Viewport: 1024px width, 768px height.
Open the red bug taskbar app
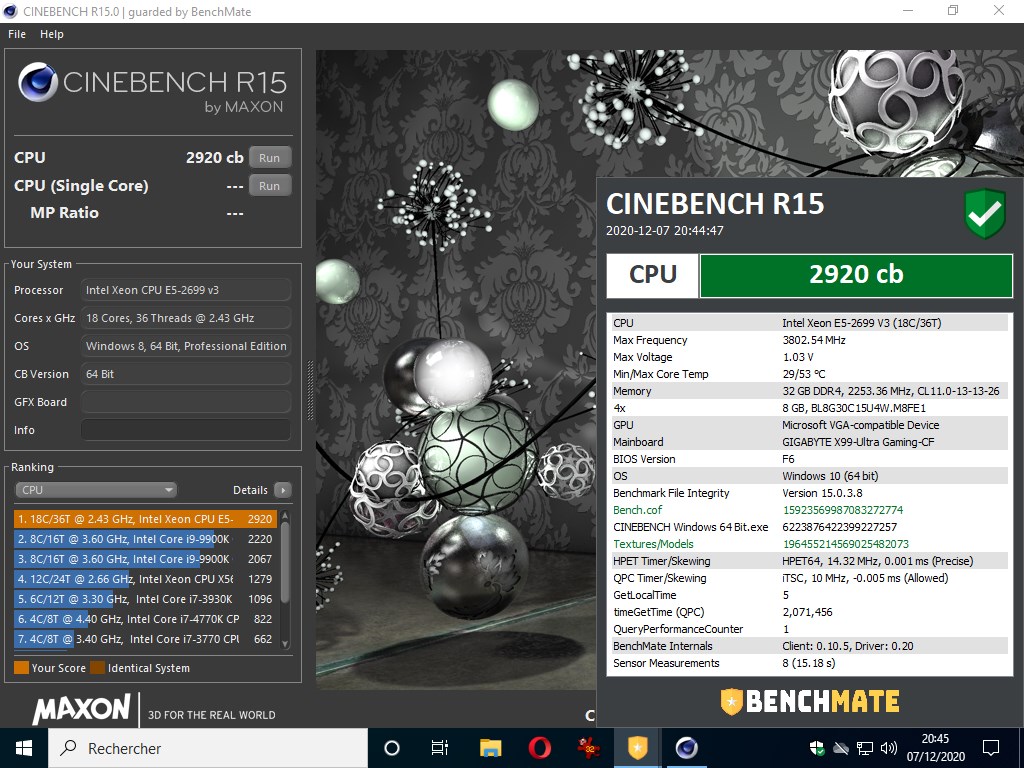point(588,748)
